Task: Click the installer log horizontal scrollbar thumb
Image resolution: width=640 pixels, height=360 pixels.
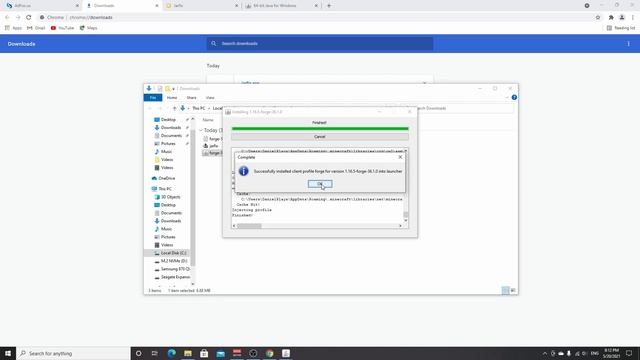Action: coord(249,226)
